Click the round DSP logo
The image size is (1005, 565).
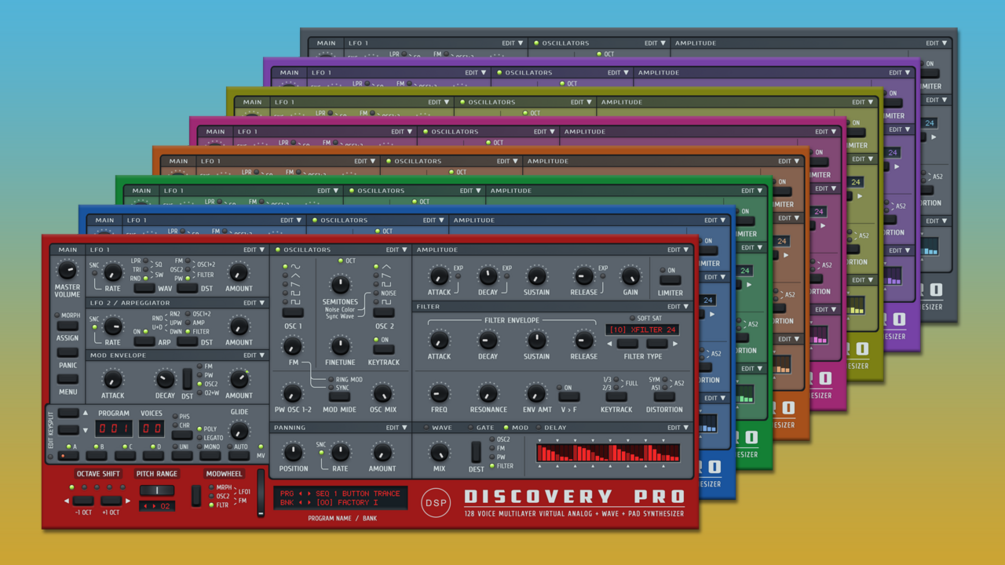pyautogui.click(x=436, y=503)
